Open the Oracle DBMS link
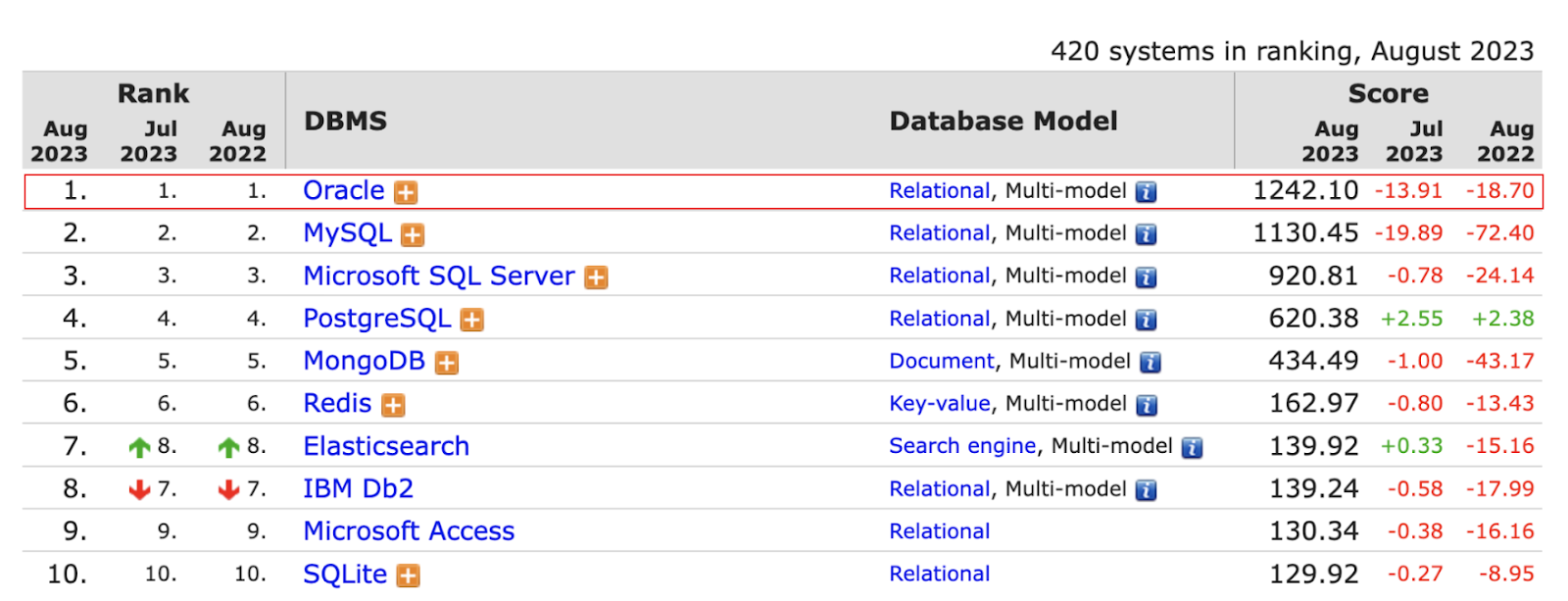Image resolution: width=1568 pixels, height=601 pixels. tap(344, 190)
